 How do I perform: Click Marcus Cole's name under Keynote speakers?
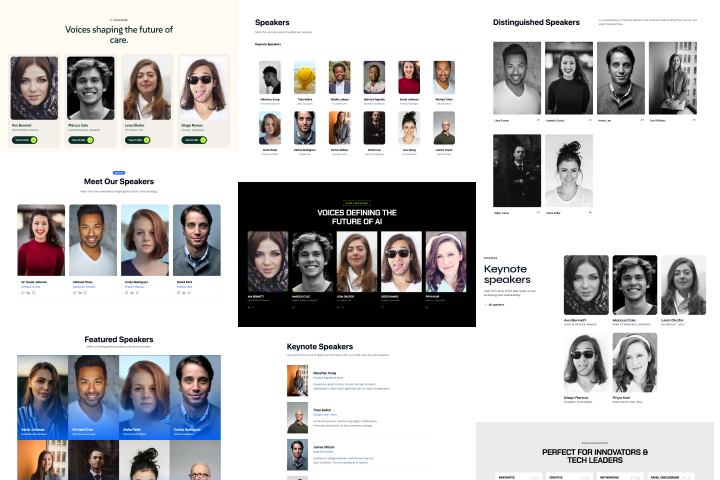pyautogui.click(x=624, y=320)
